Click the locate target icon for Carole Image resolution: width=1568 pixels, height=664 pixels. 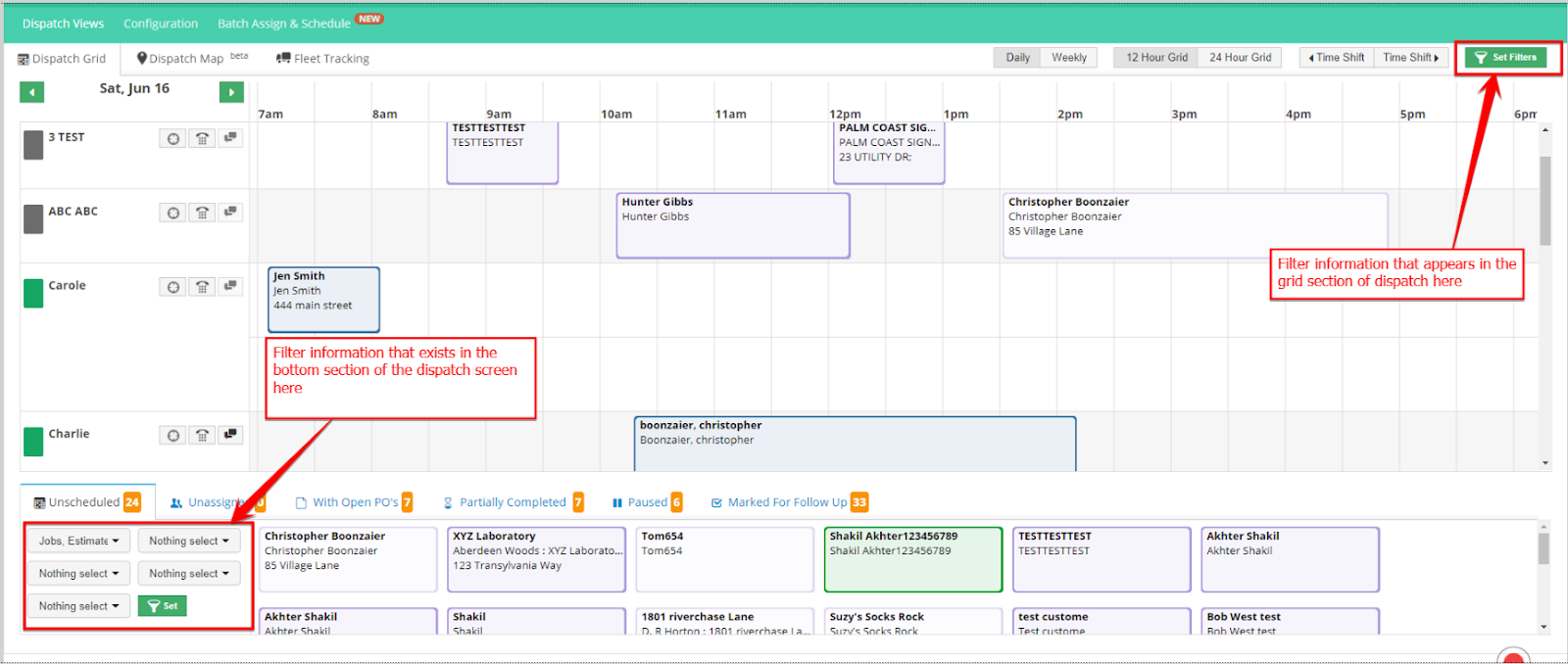tap(173, 287)
